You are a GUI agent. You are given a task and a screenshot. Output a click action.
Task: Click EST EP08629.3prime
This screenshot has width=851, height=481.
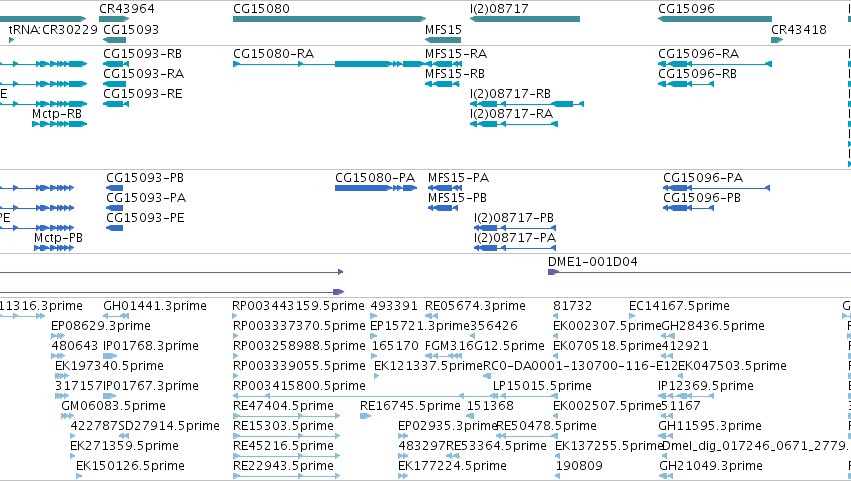click(x=100, y=326)
